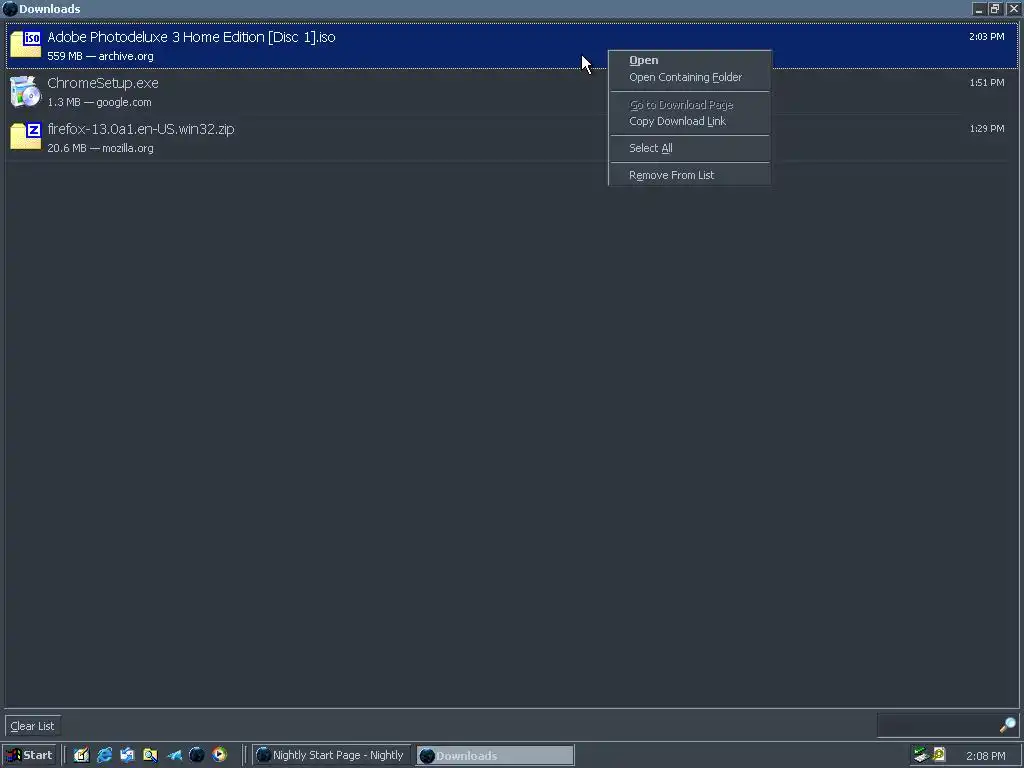Click the 2:03 PM download time

coord(987,37)
